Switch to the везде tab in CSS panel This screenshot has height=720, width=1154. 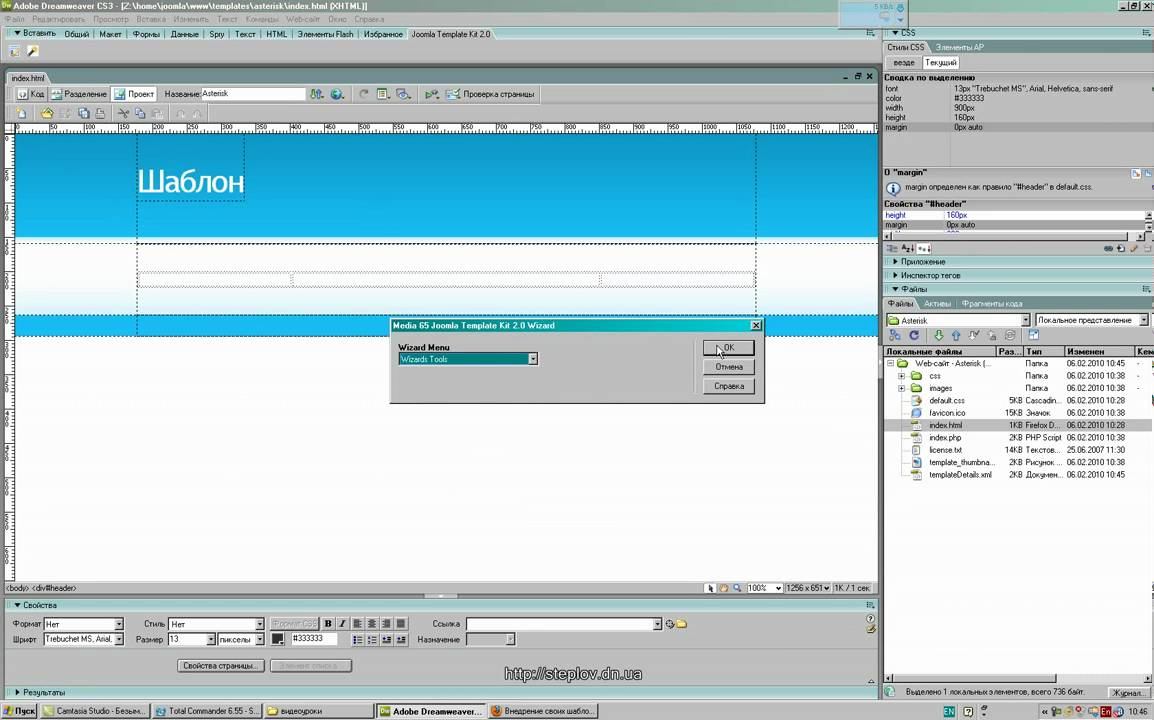[x=903, y=63]
